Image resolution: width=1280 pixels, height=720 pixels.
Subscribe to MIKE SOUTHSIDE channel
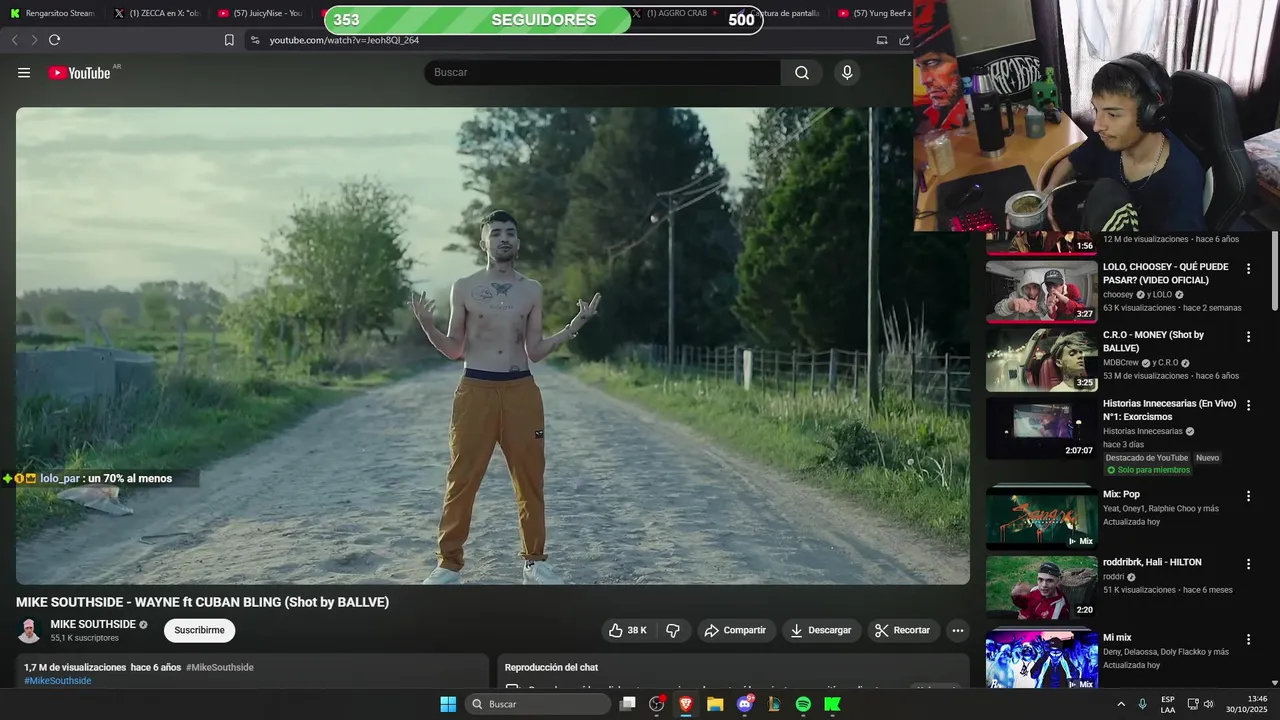pos(199,630)
